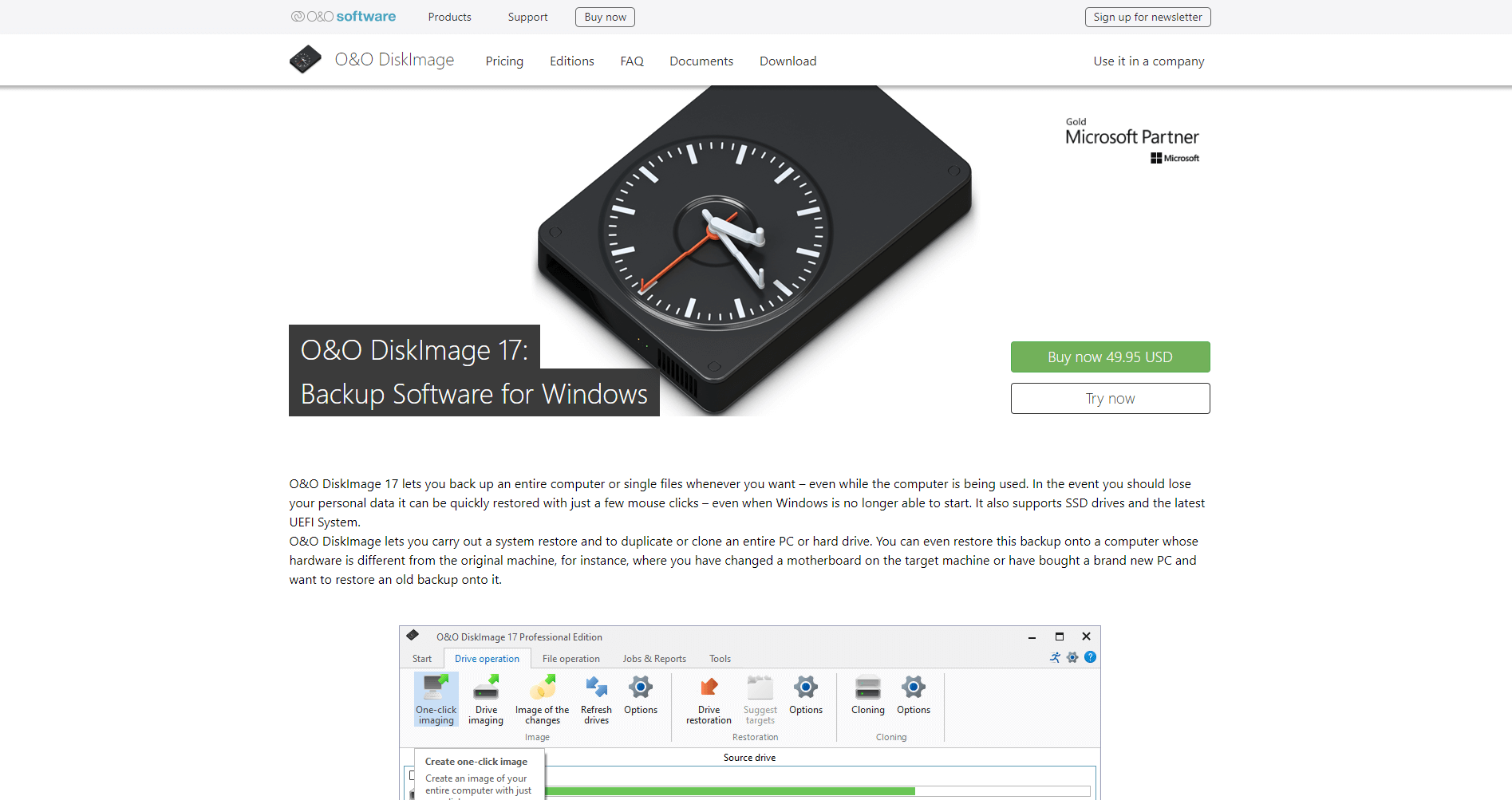The image size is (1512, 800).
Task: Select the Drive imaging icon
Action: pyautogui.click(x=486, y=700)
